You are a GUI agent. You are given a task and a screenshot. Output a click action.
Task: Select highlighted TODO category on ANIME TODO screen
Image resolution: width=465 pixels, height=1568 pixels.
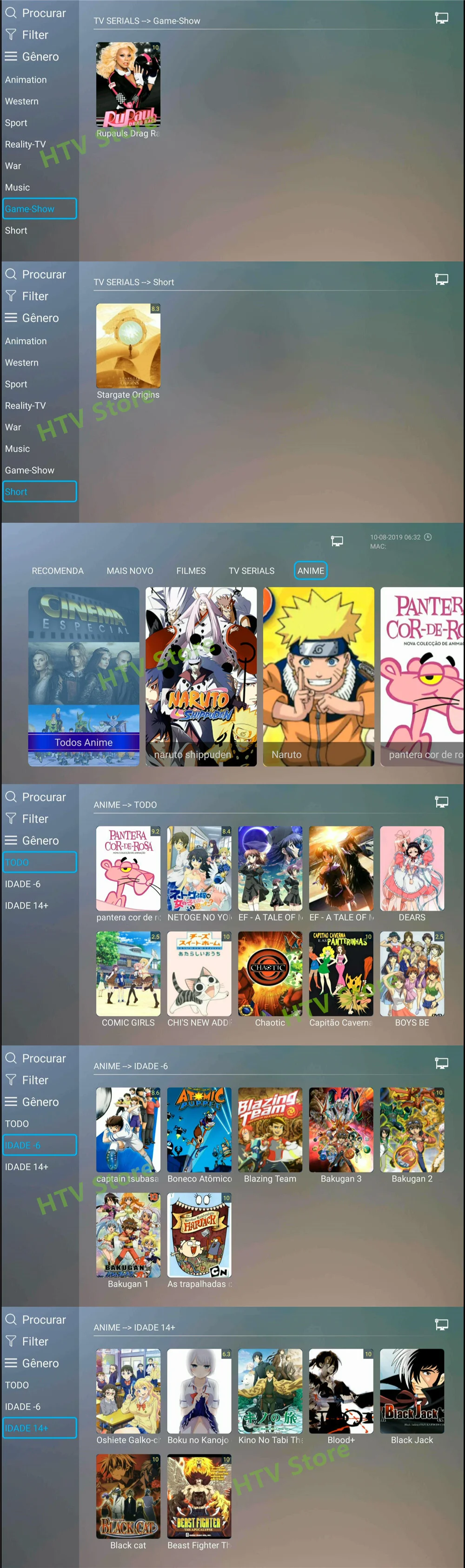(40, 862)
